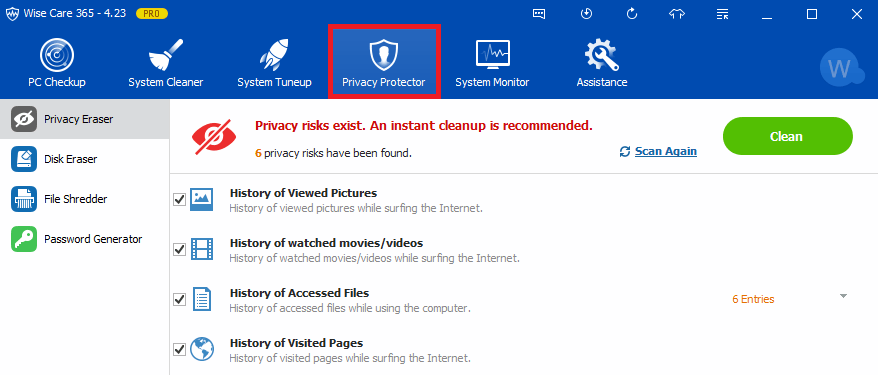Uncheck History of Viewed Pictures checkbox

pyautogui.click(x=179, y=200)
